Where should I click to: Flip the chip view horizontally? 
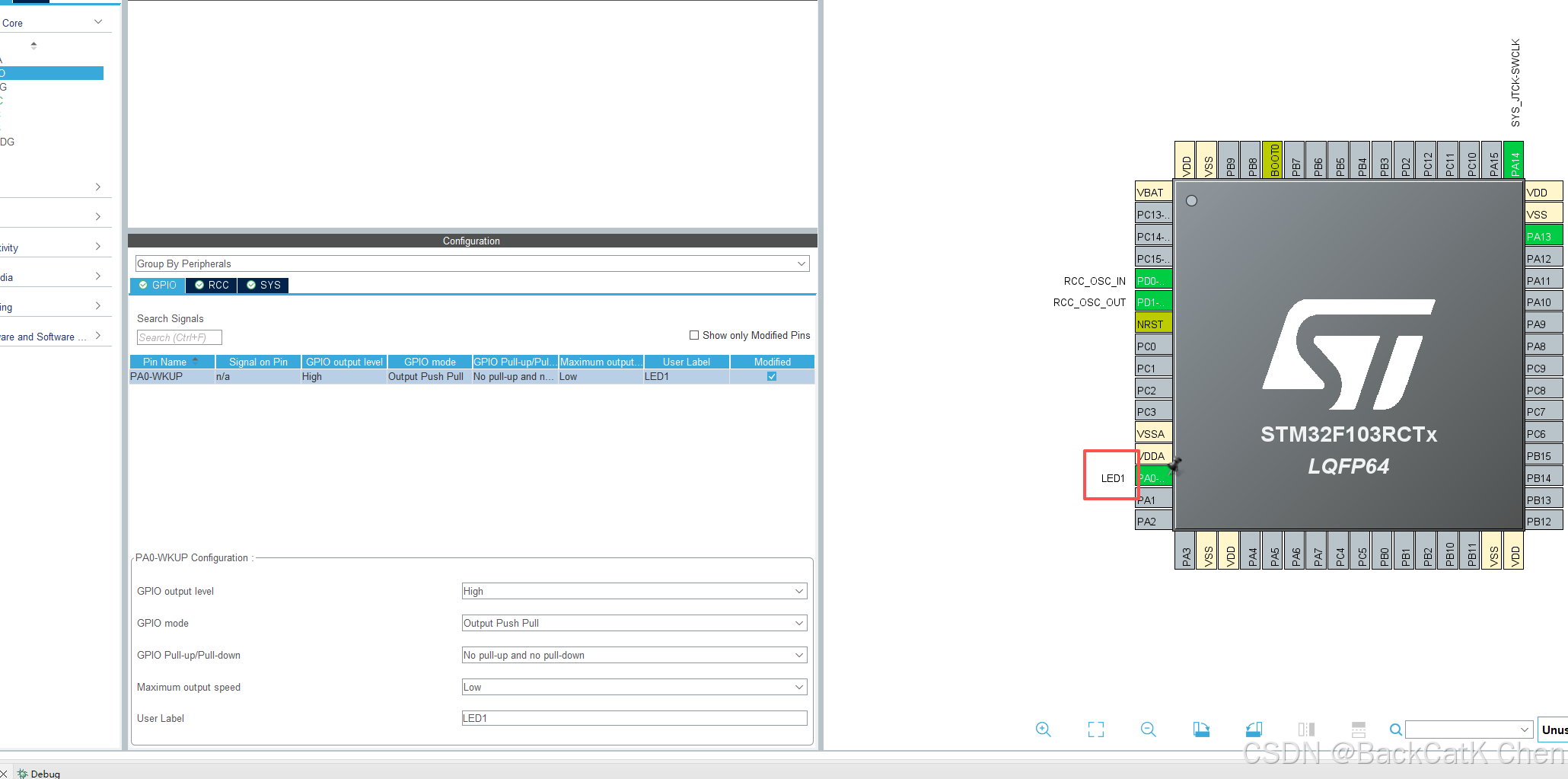[x=1306, y=730]
